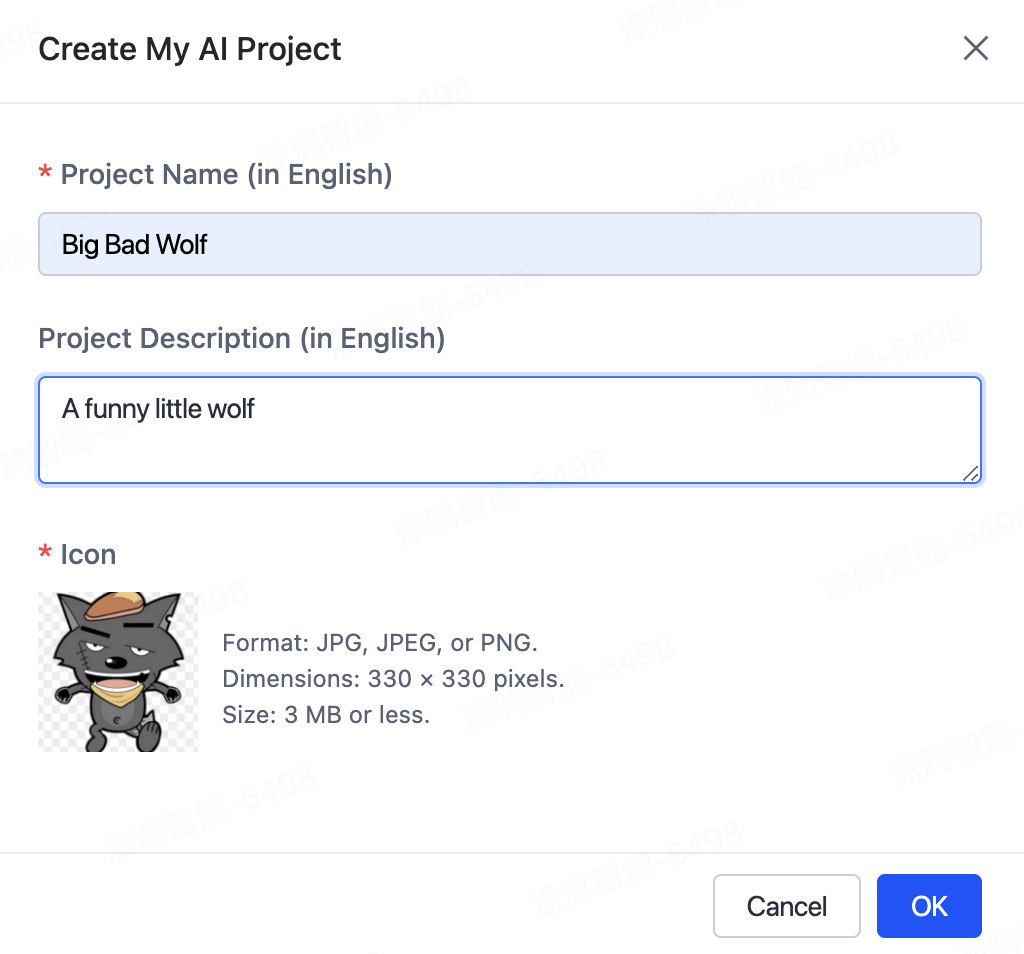The width and height of the screenshot is (1024, 954).
Task: Click the "Icon" field label
Action: pyautogui.click(x=88, y=554)
